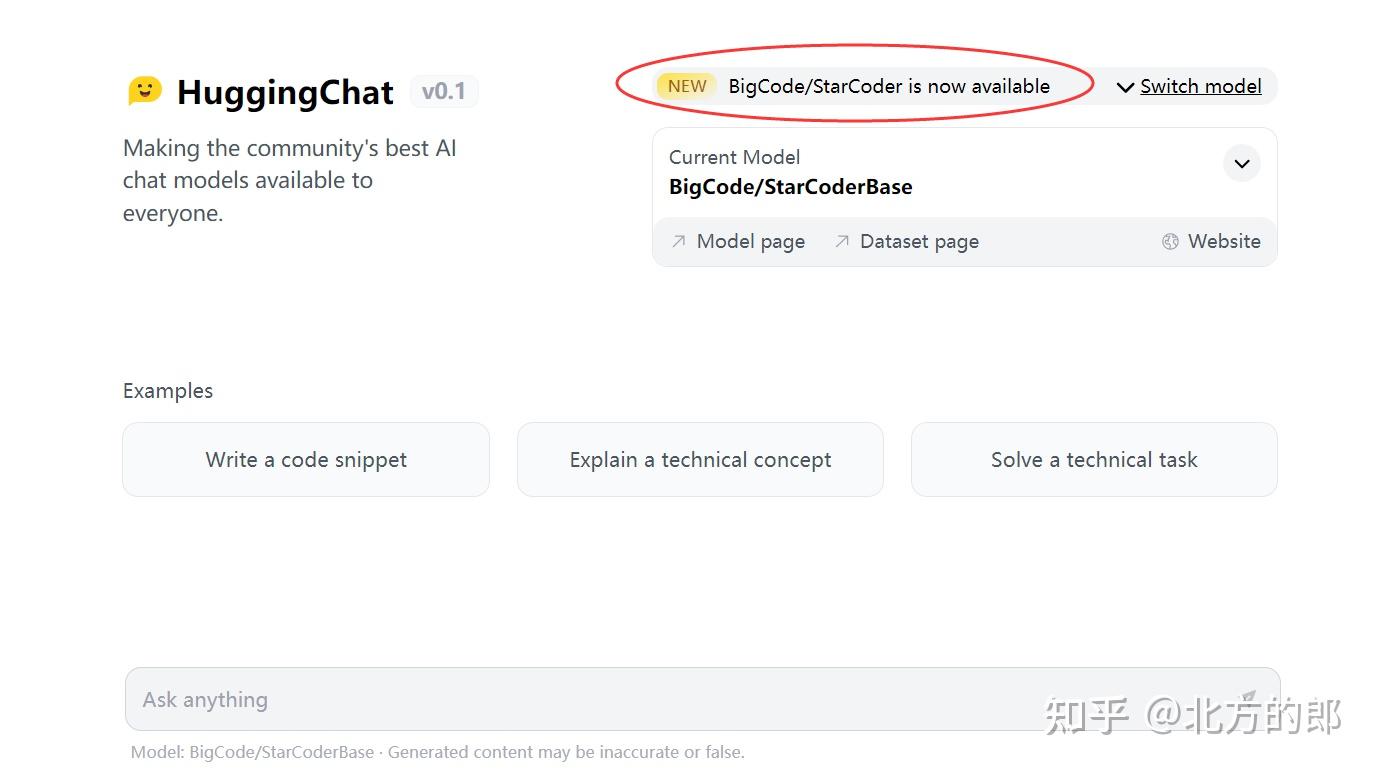Click BigCode/StarCoderBase name in Current Model card
This screenshot has height=773, width=1378.
point(790,187)
